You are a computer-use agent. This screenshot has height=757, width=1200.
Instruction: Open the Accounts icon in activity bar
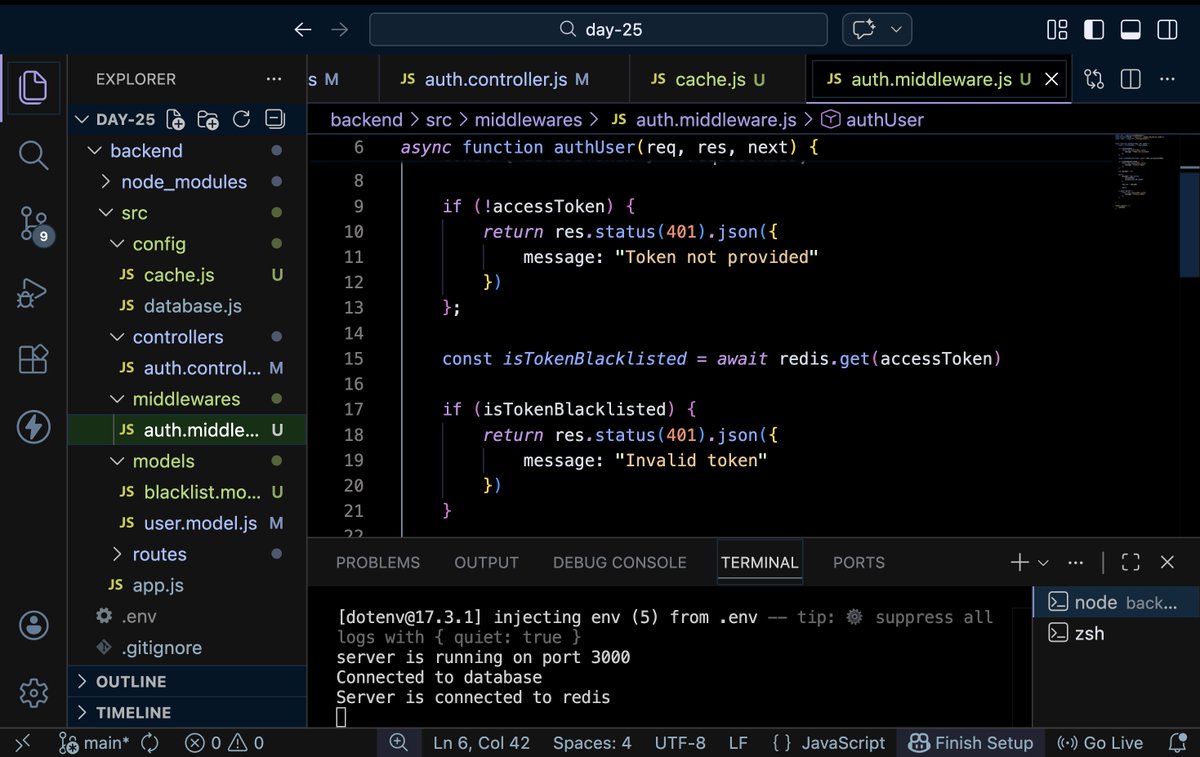tap(33, 626)
